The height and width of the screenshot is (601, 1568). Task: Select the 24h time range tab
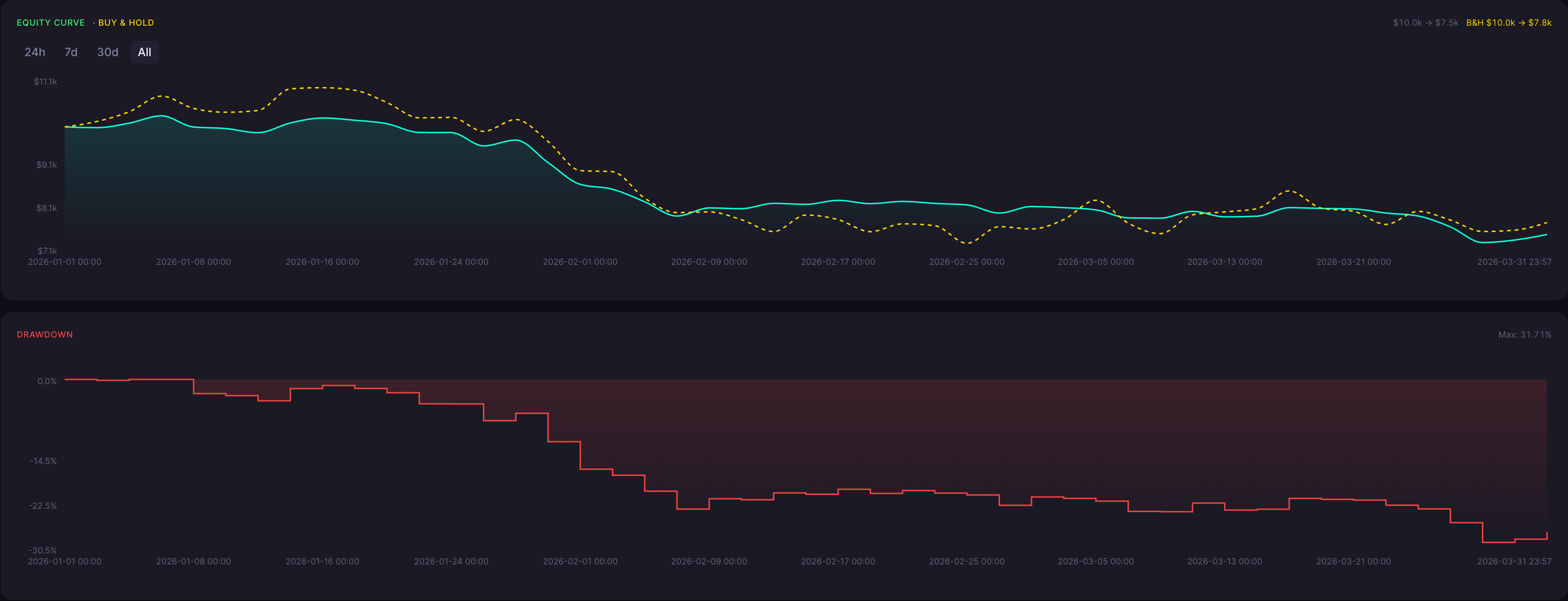click(x=35, y=52)
